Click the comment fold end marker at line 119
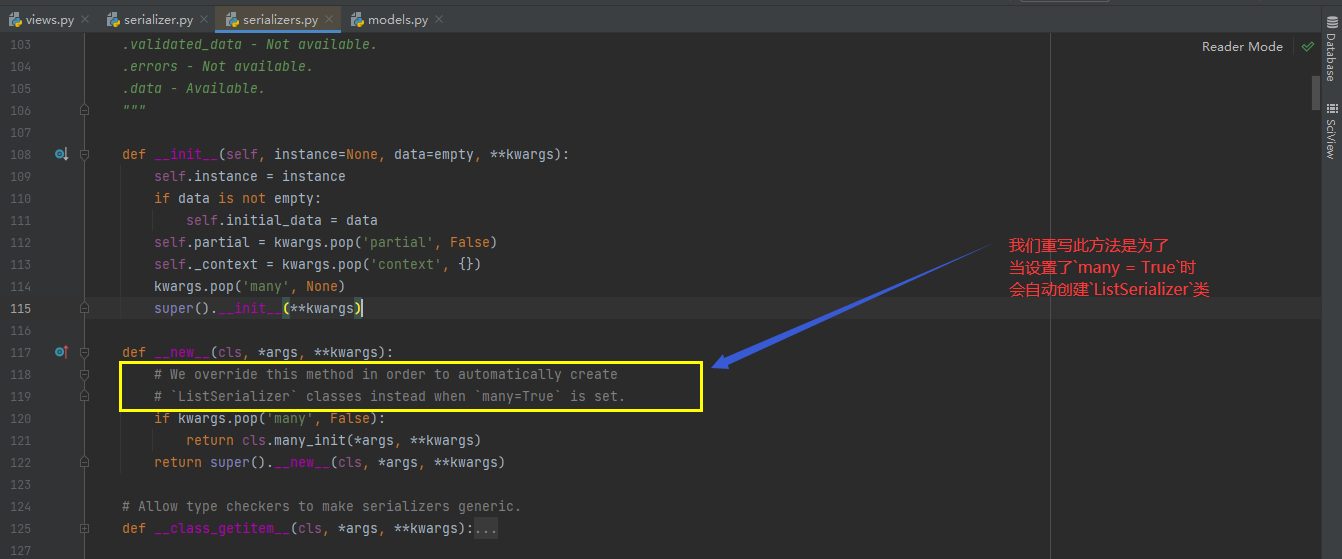This screenshot has width=1342, height=559. point(85,396)
